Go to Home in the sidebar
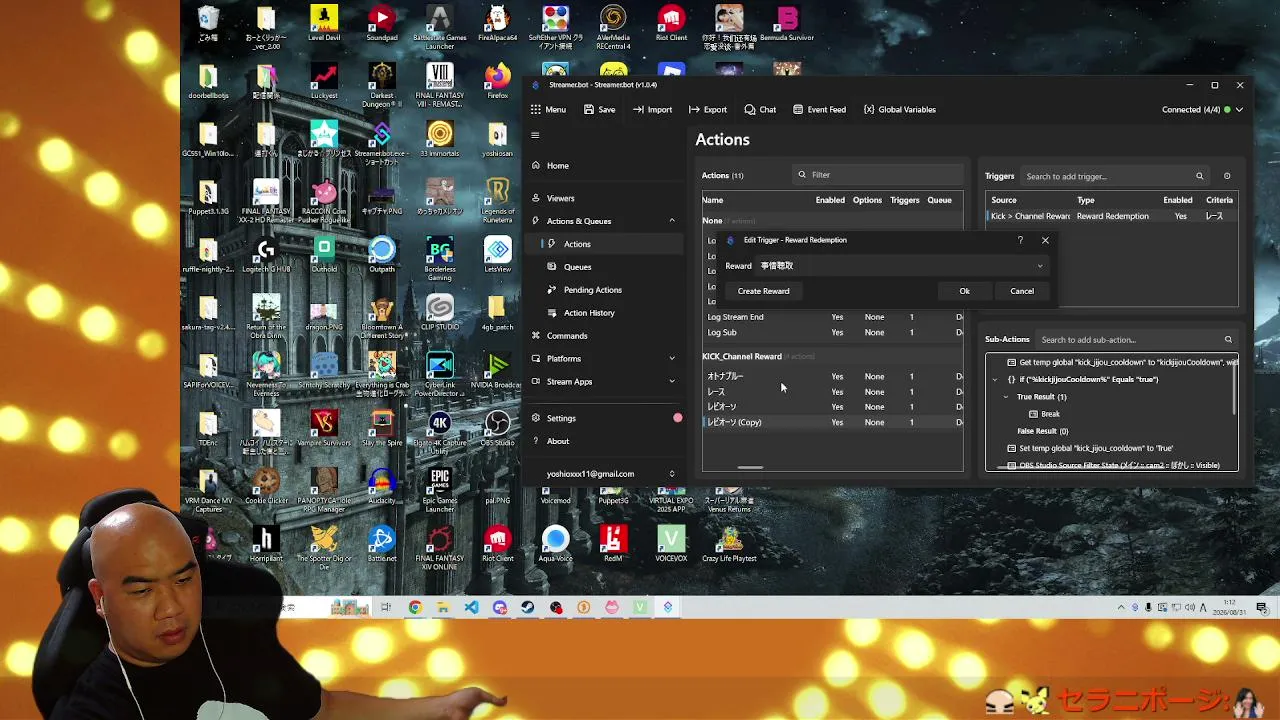Viewport: 1280px width, 720px height. click(605, 166)
